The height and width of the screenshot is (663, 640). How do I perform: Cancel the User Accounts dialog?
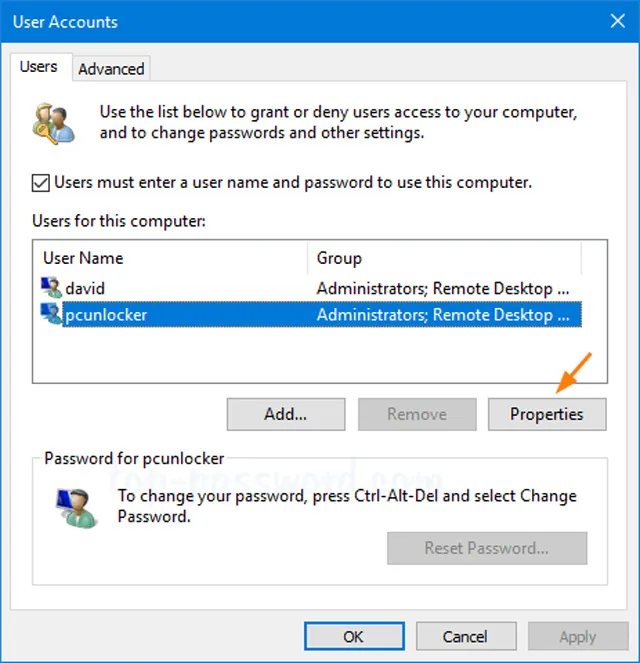pyautogui.click(x=466, y=636)
